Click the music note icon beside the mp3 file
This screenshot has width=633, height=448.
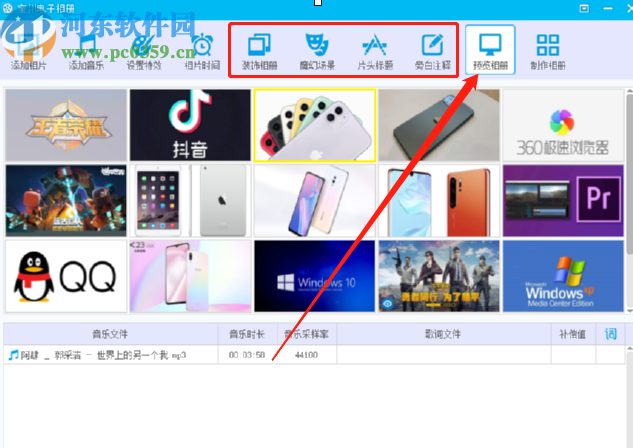click(13, 355)
